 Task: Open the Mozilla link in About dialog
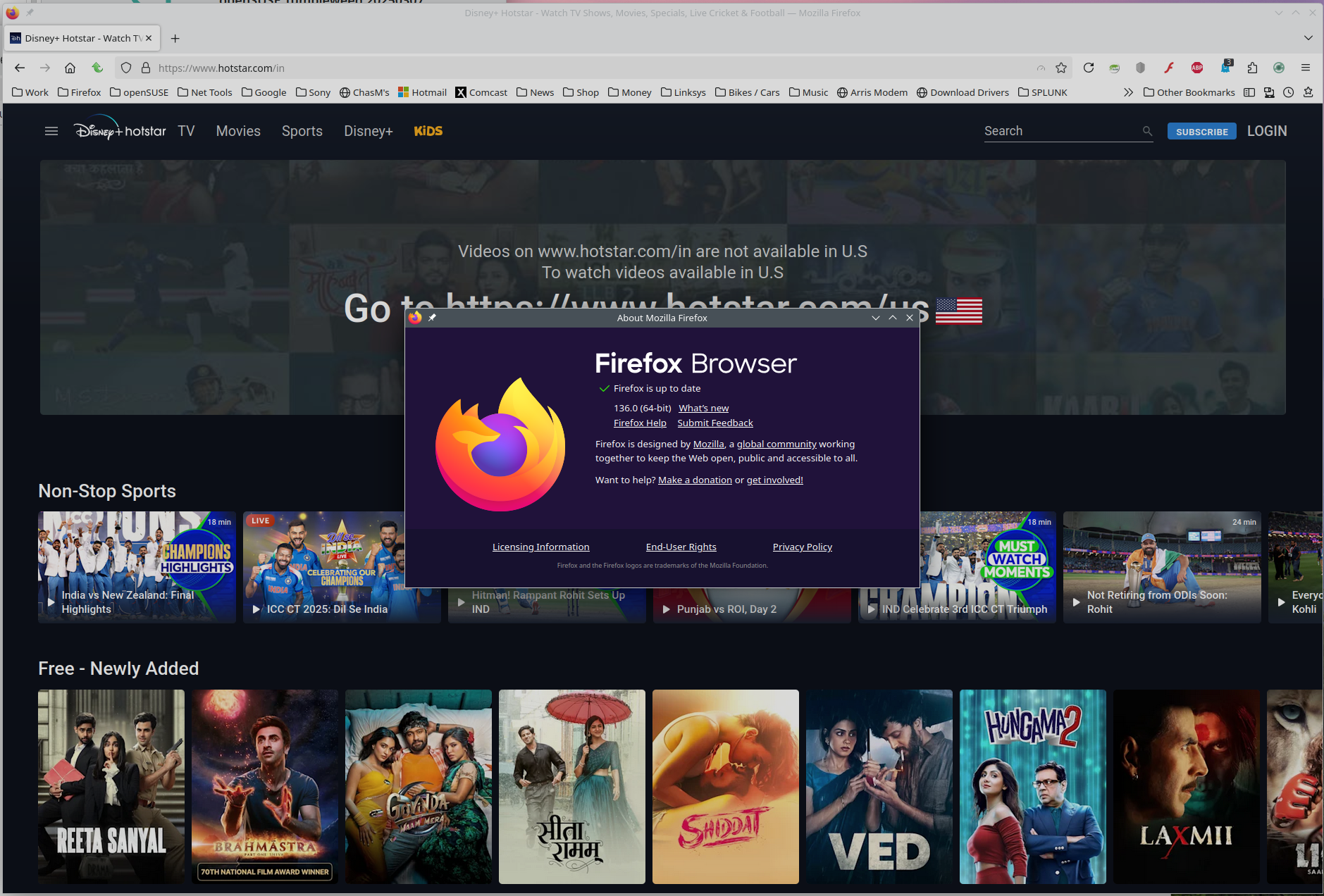708,444
